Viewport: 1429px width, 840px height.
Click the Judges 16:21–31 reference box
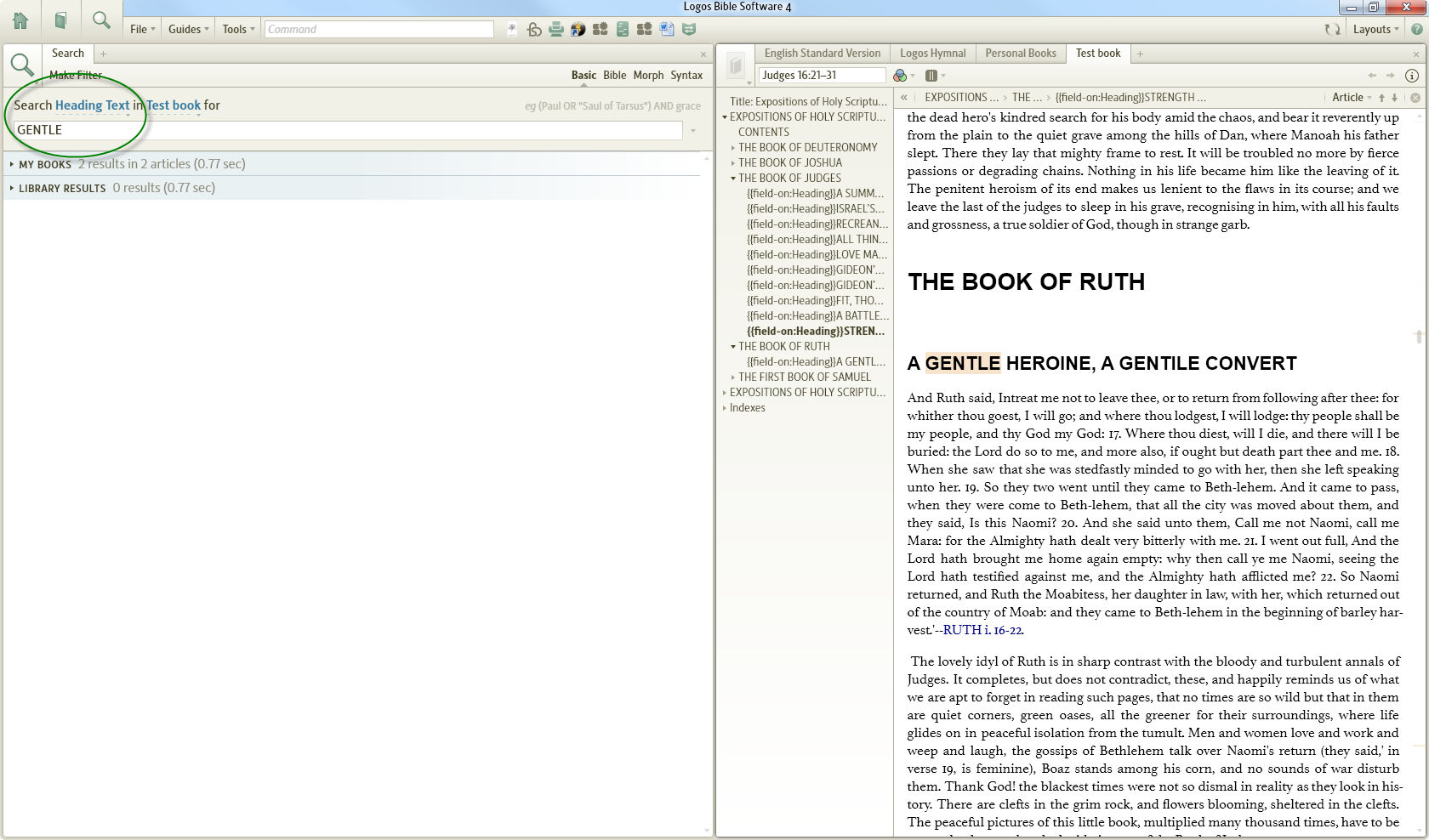822,76
